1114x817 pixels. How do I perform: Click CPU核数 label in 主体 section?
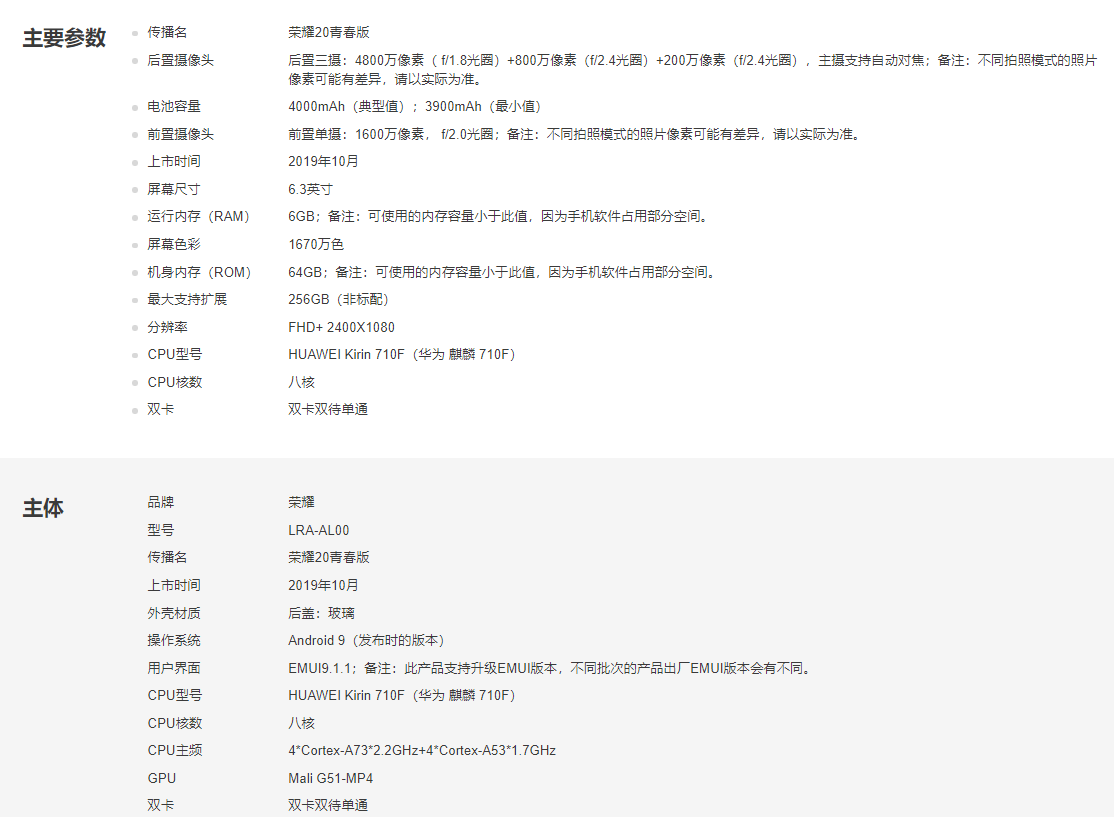pyautogui.click(x=175, y=723)
